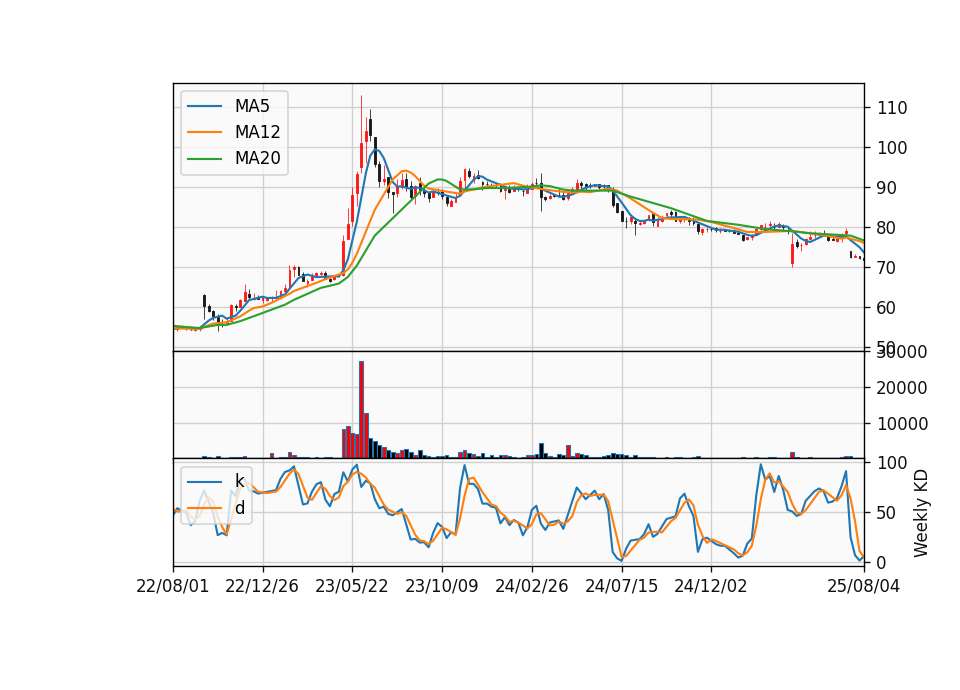
Task: Click the blue MA5 legend line sample
Action: 204,106
